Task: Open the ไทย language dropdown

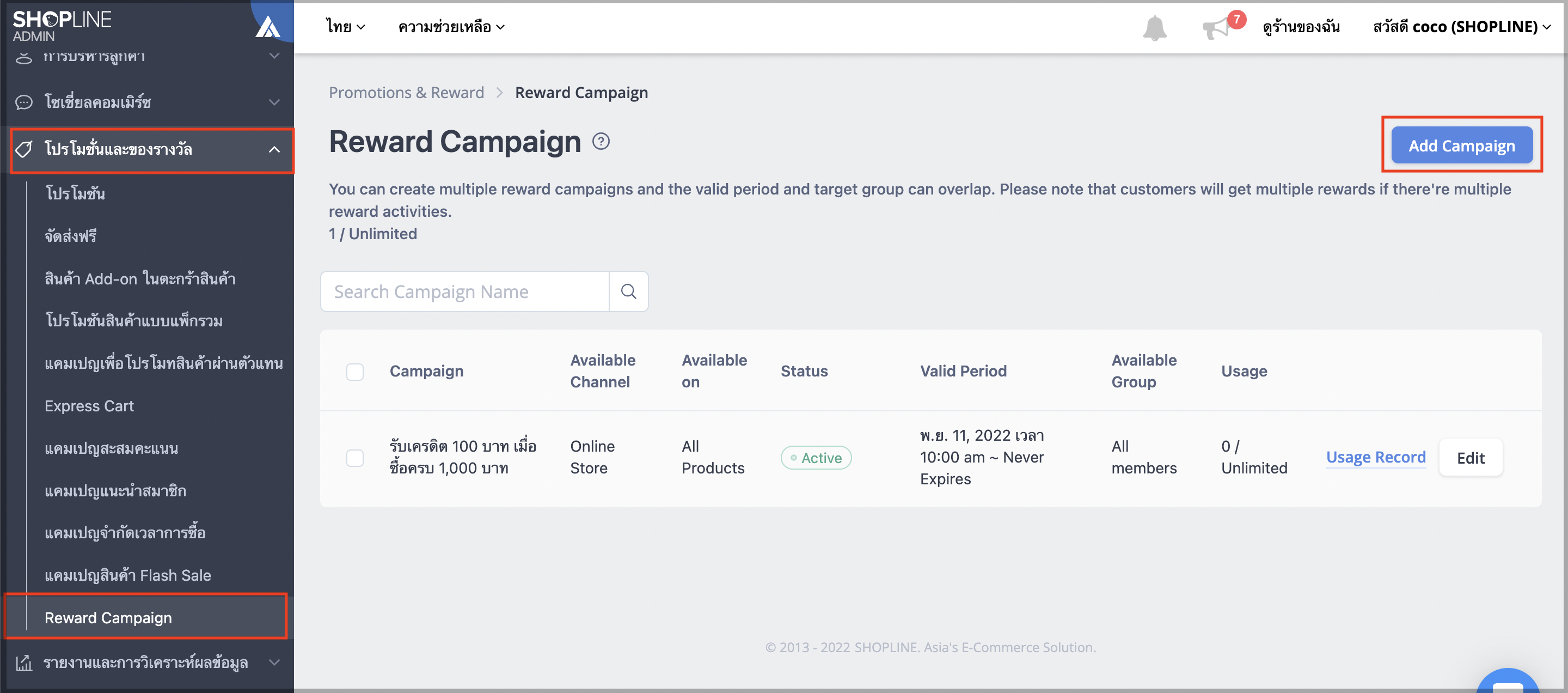Action: click(345, 27)
